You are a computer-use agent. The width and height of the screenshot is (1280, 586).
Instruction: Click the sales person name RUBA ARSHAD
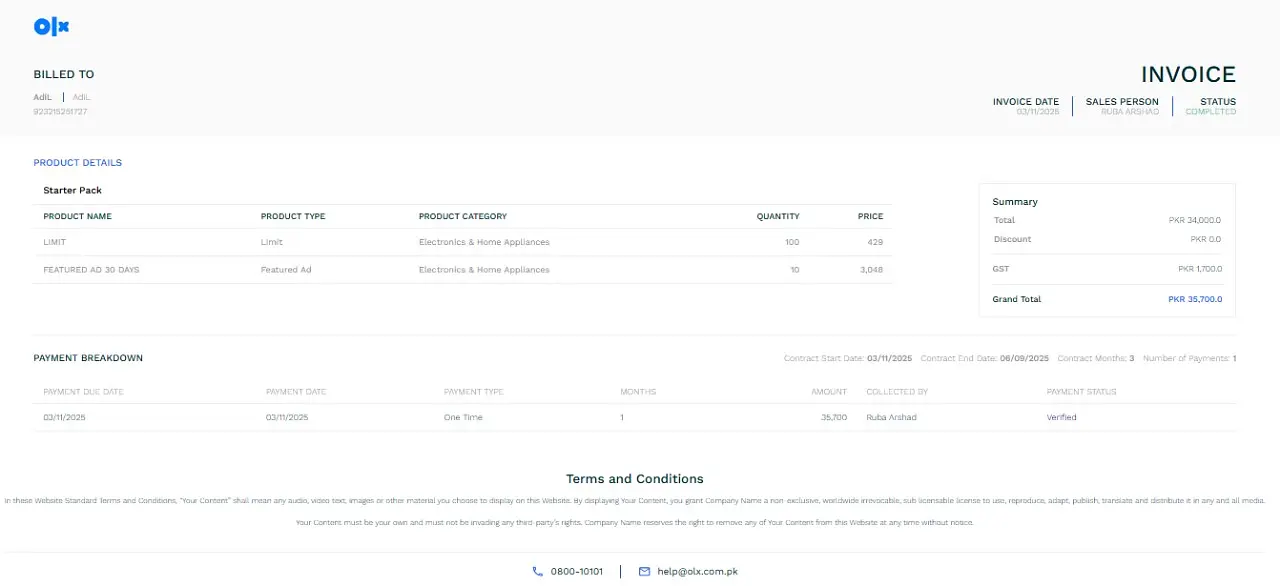point(1129,112)
